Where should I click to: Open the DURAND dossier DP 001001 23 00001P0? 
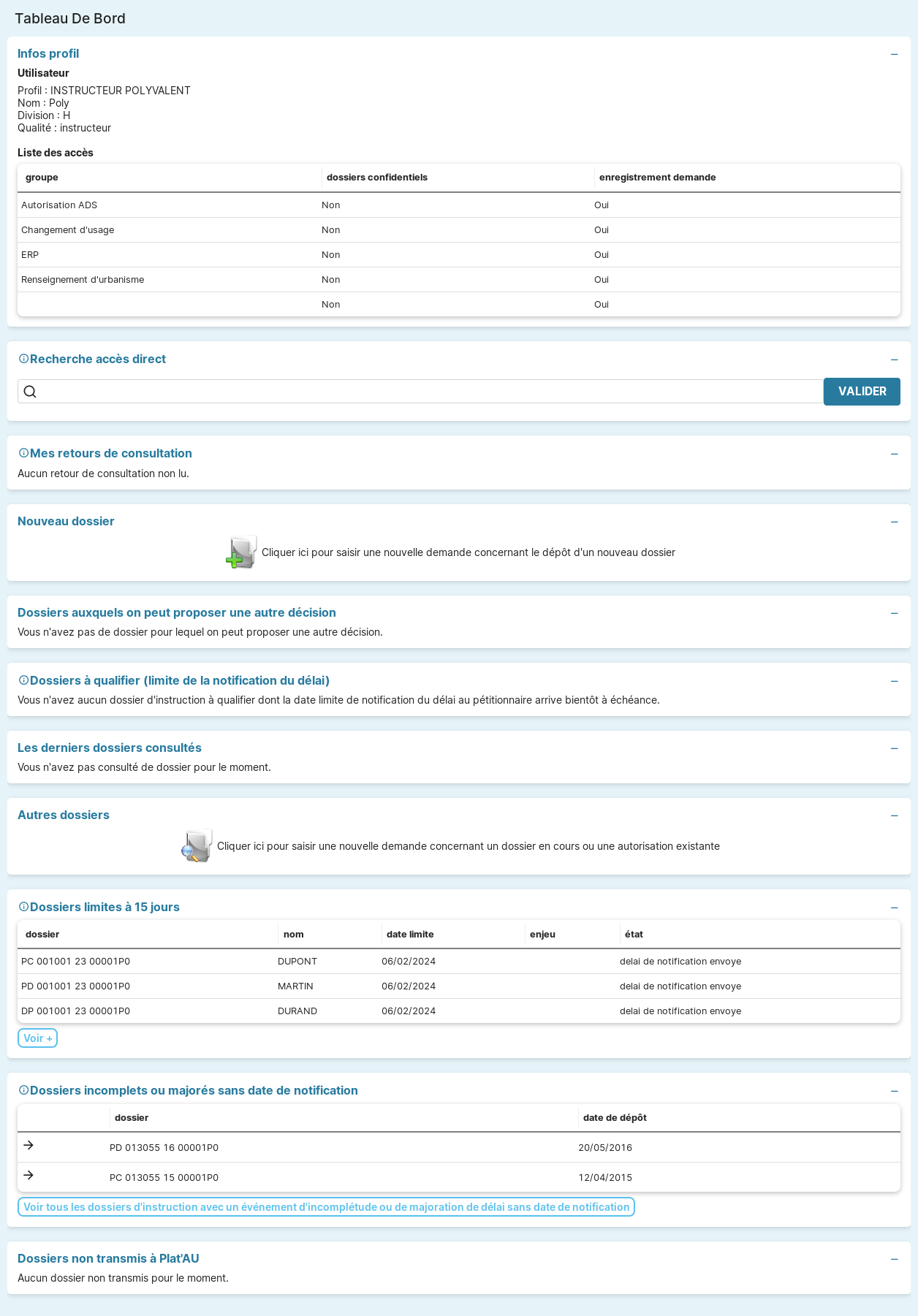coord(76,1011)
